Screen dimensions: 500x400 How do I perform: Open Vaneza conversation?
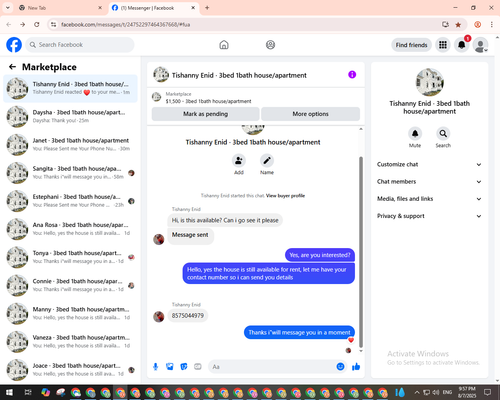(x=70, y=342)
